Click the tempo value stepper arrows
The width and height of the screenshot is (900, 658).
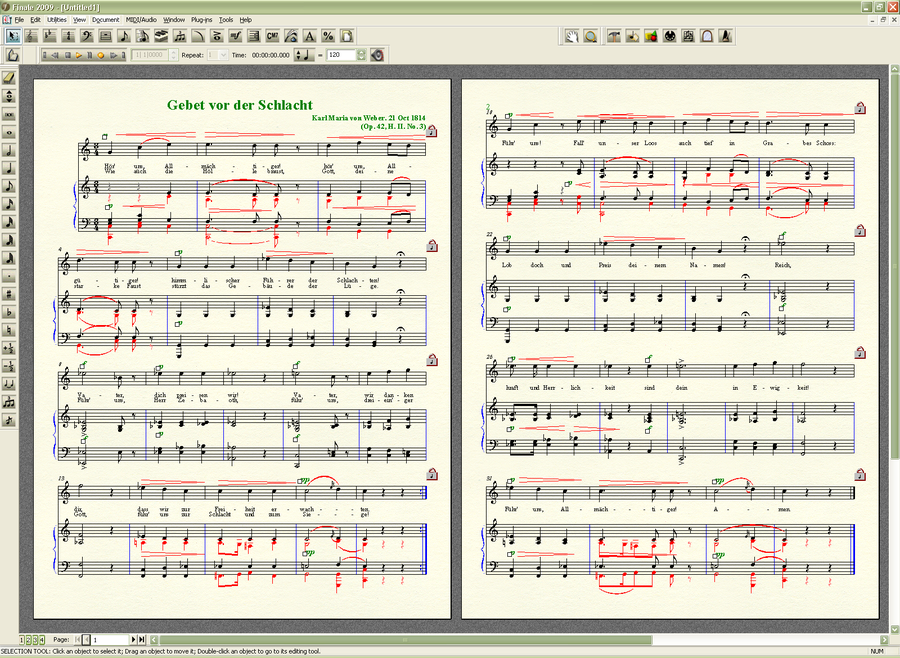tap(361, 55)
